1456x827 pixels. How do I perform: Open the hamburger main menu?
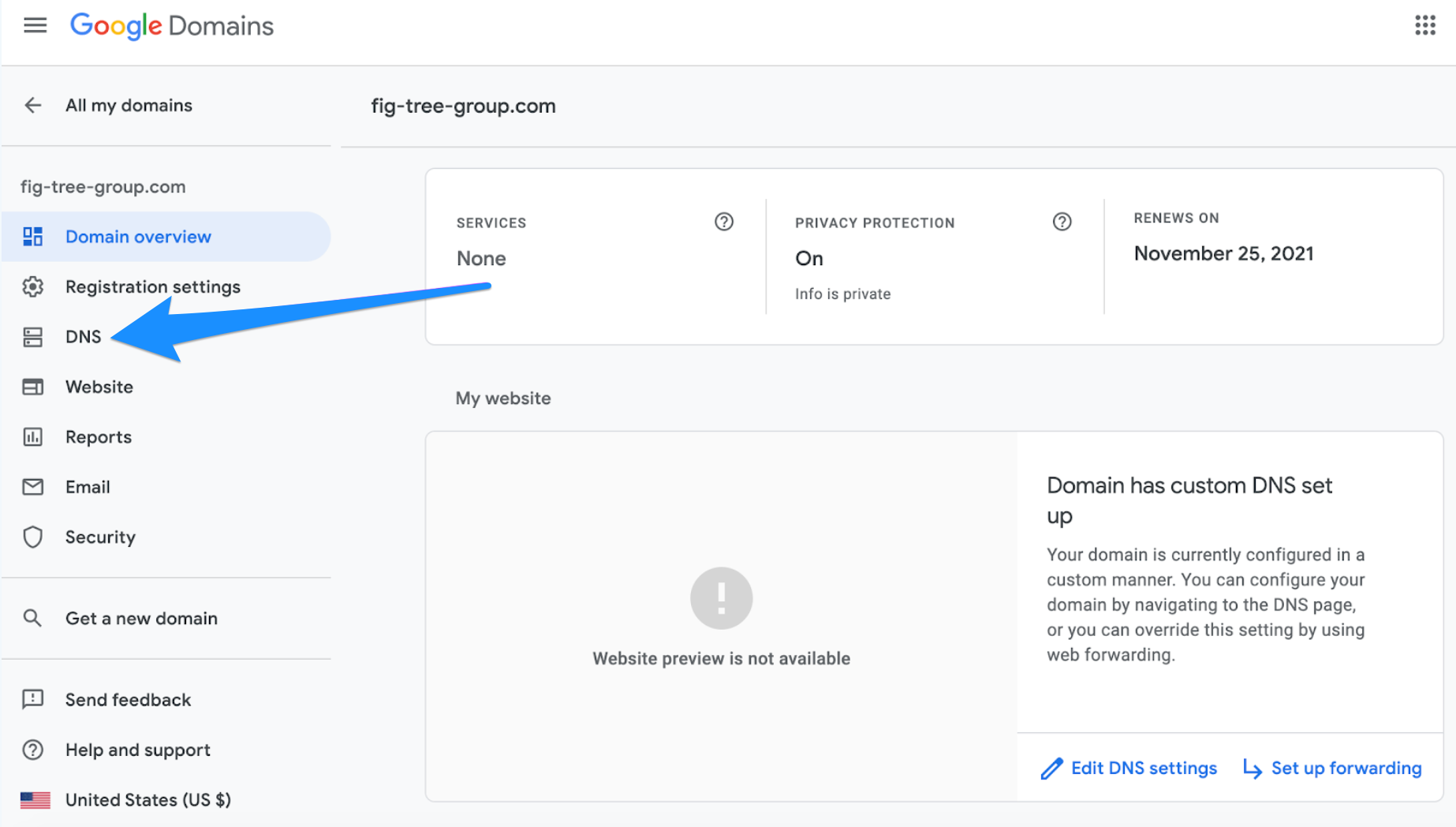35,25
